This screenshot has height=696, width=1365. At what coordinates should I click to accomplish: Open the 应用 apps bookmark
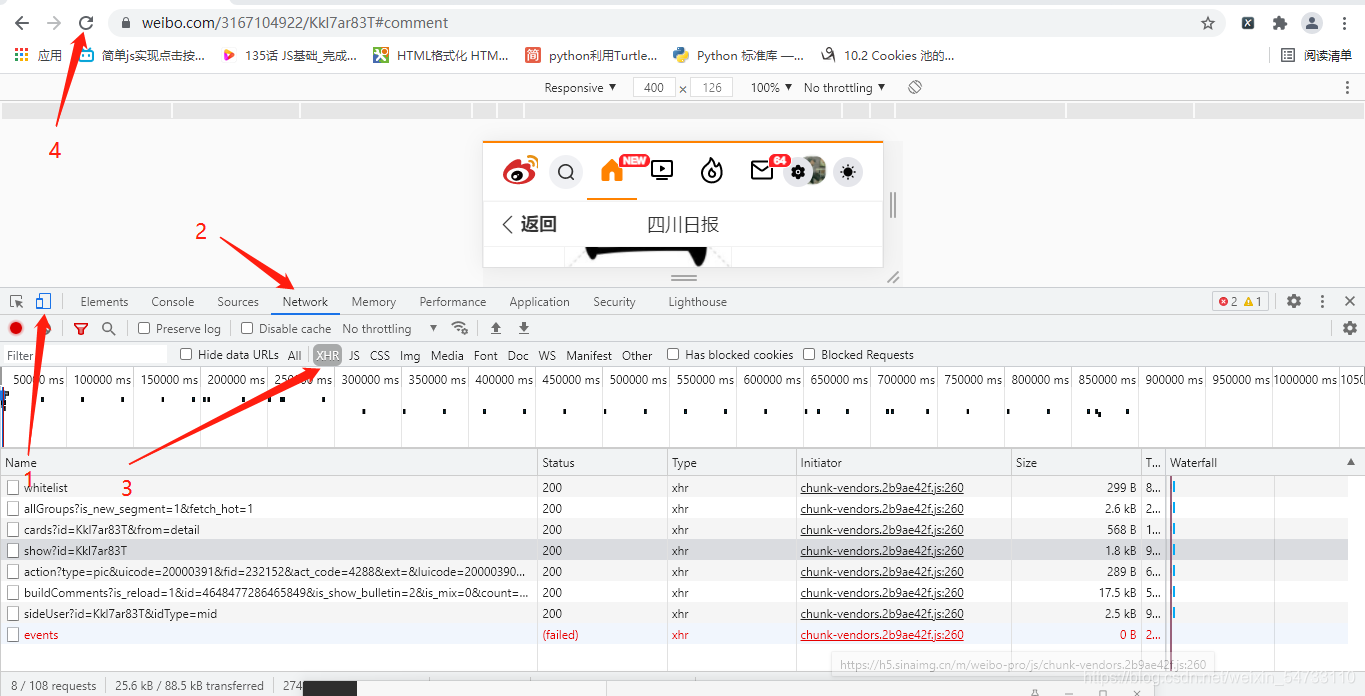click(x=39, y=55)
